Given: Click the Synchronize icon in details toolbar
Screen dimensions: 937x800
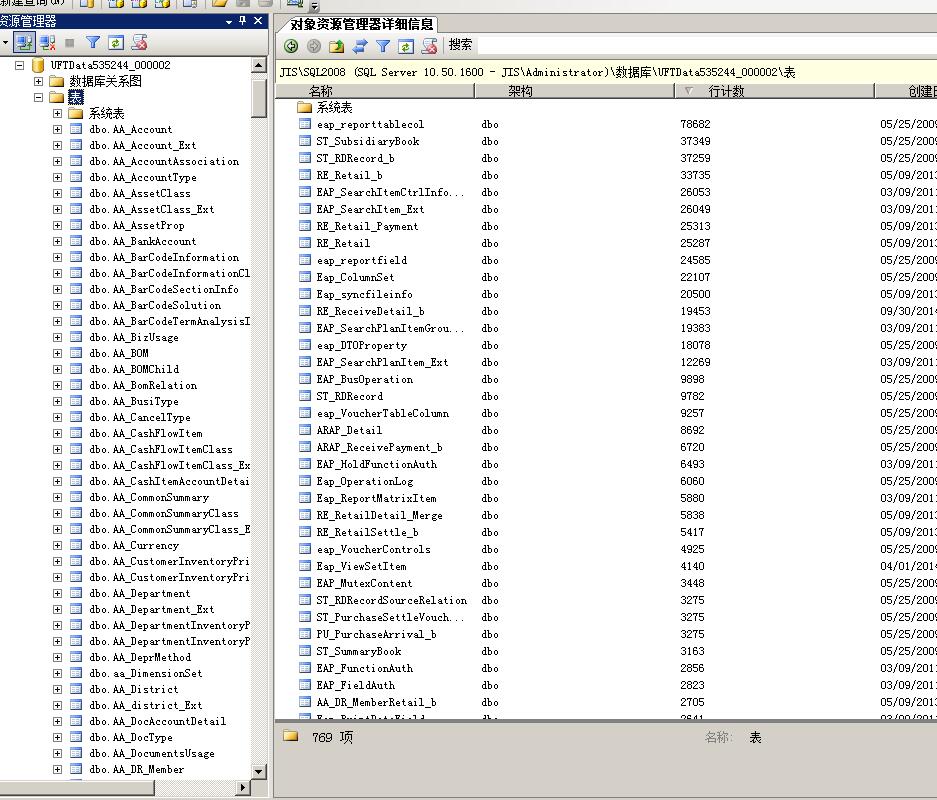Looking at the screenshot, I should (x=360, y=46).
